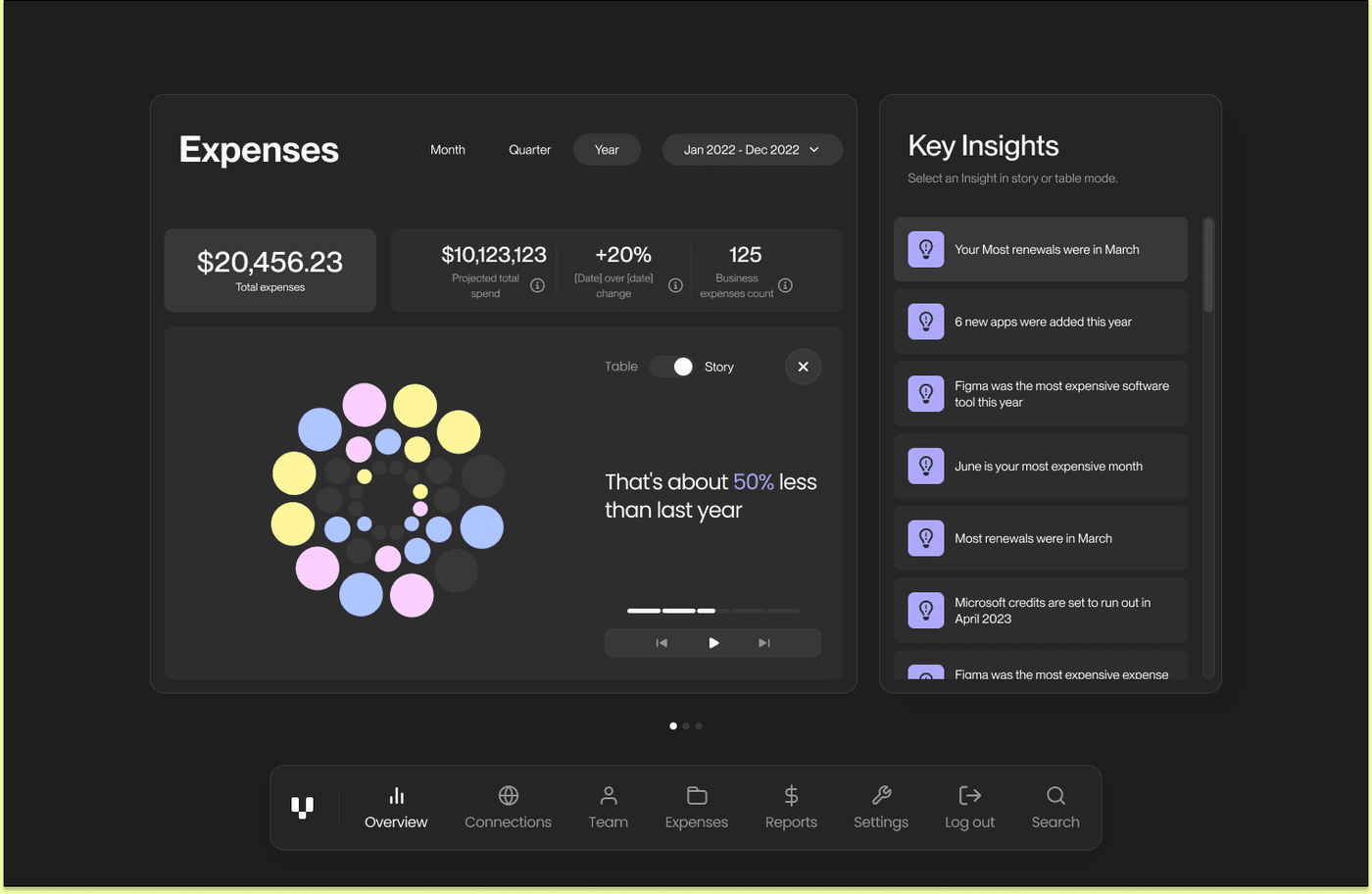Click lightbulb icon beside '6 new apps' insight
Screen dimensions: 1372x894
(x=926, y=322)
